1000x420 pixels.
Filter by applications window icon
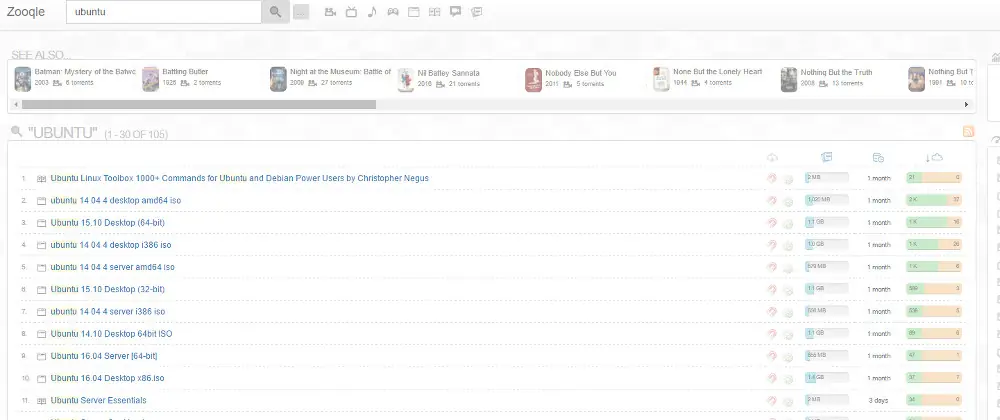tap(414, 11)
